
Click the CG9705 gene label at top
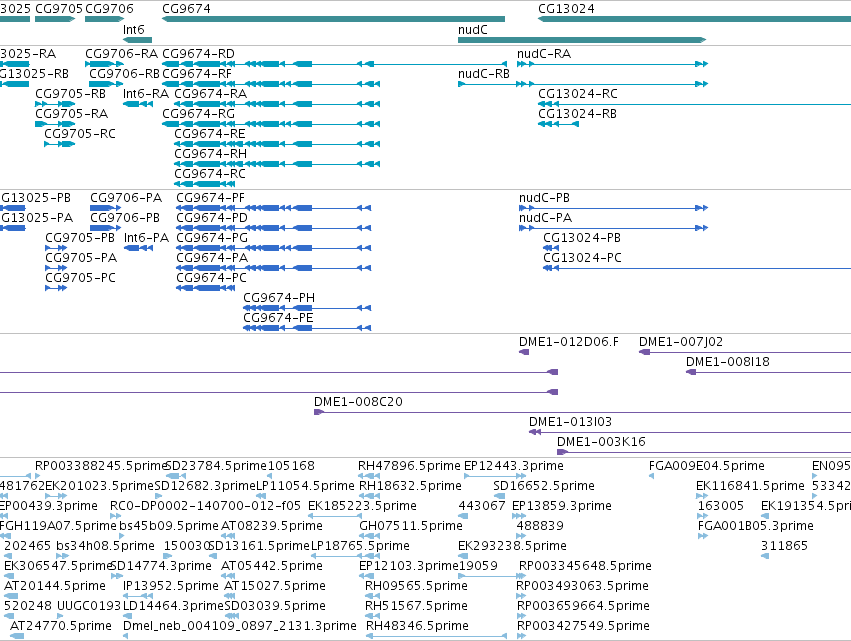click(59, 9)
